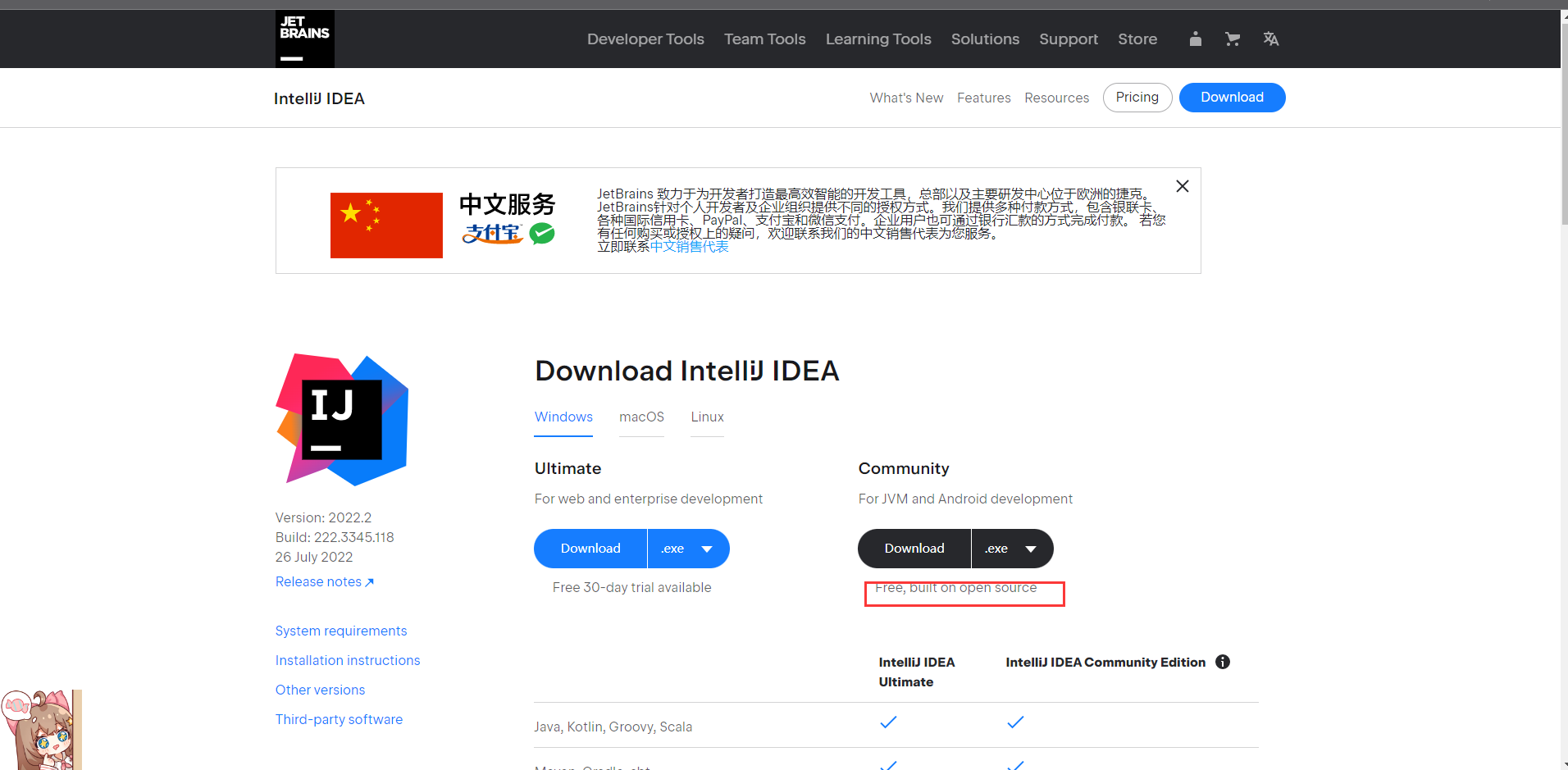This screenshot has height=770, width=1568.
Task: Click the blue Download button in the sub-header
Action: [x=1232, y=98]
